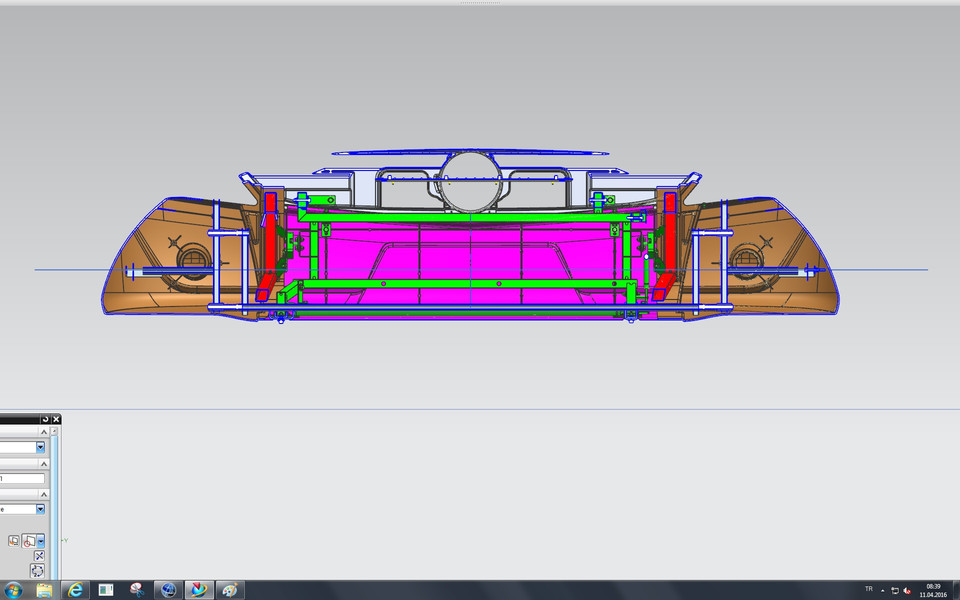Collapse the top dialog section with the chevron
This screenshot has height=600, width=960.
tap(43, 433)
